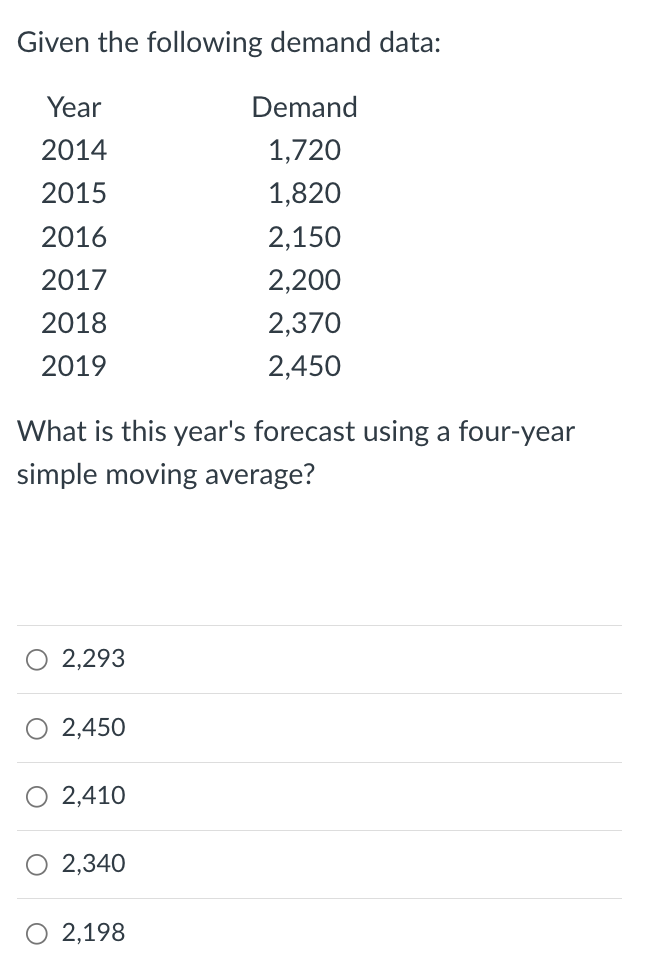648x970 pixels.
Task: Select the radio button for 2,293
Action: (36, 659)
